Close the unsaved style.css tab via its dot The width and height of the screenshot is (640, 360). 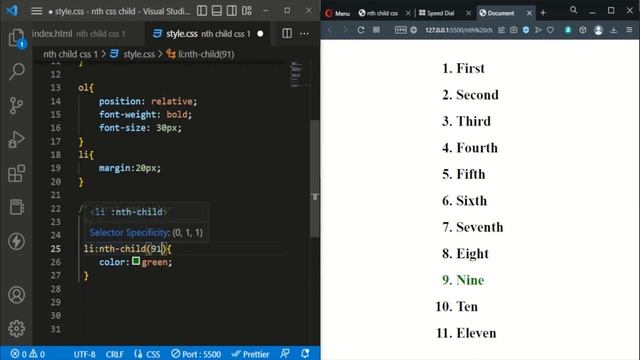tap(260, 33)
